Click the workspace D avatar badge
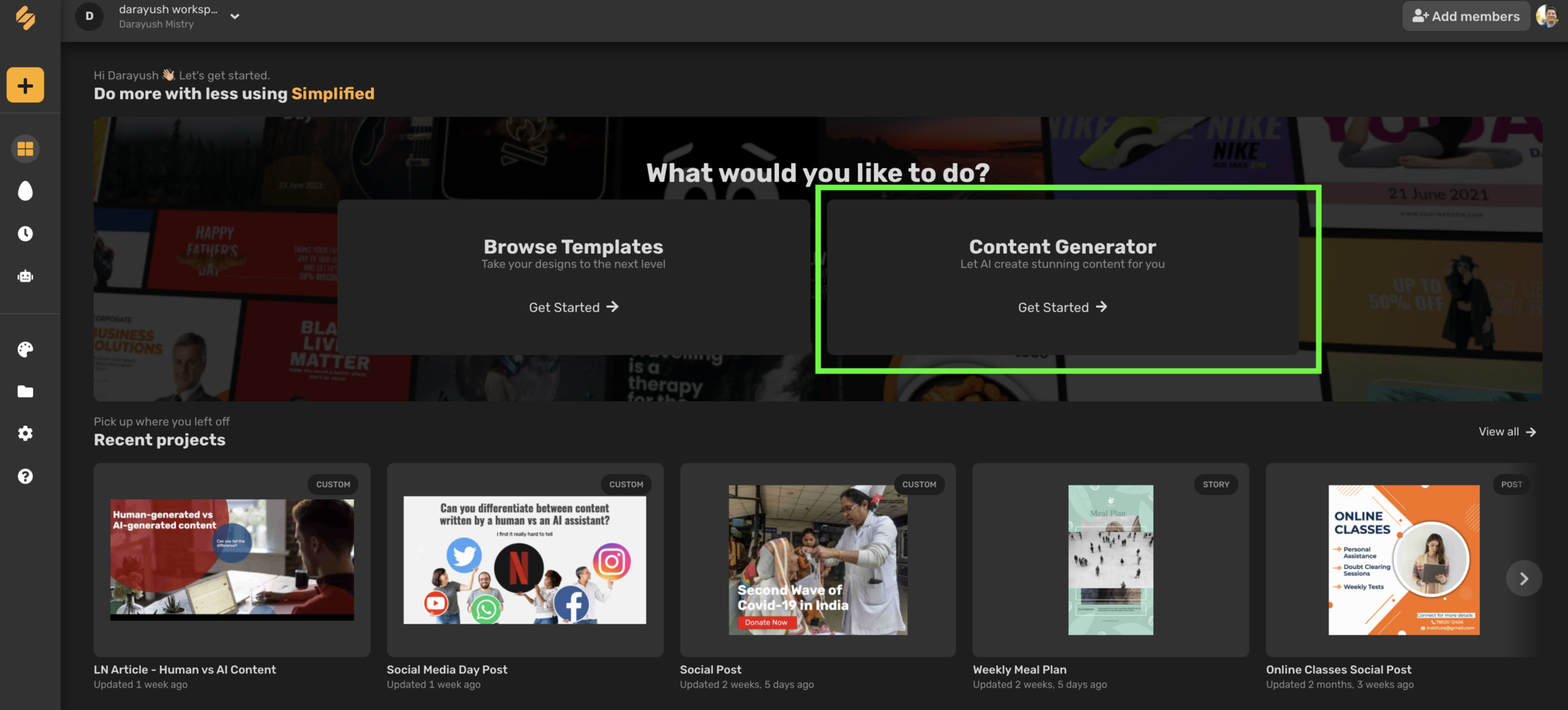The height and width of the screenshot is (710, 1568). [x=89, y=16]
